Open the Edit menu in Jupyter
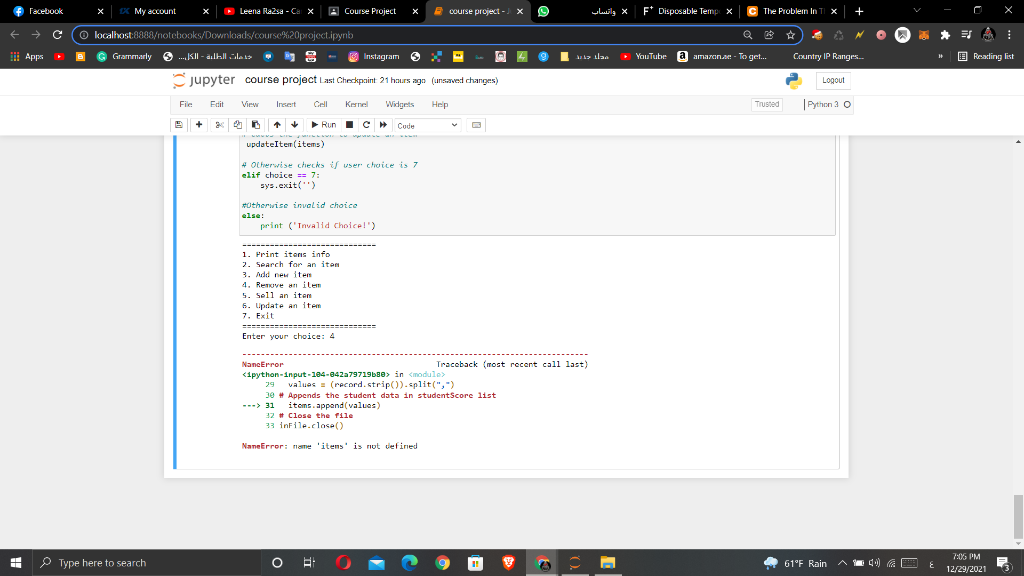 [x=217, y=104]
